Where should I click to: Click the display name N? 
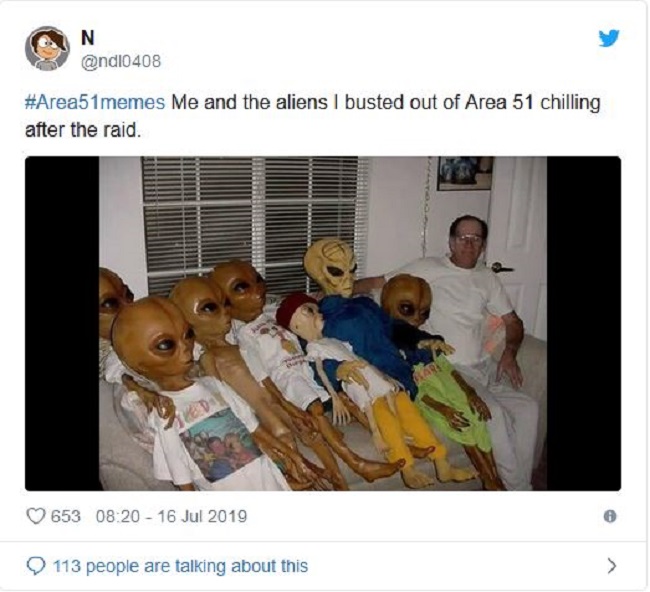click(87, 39)
